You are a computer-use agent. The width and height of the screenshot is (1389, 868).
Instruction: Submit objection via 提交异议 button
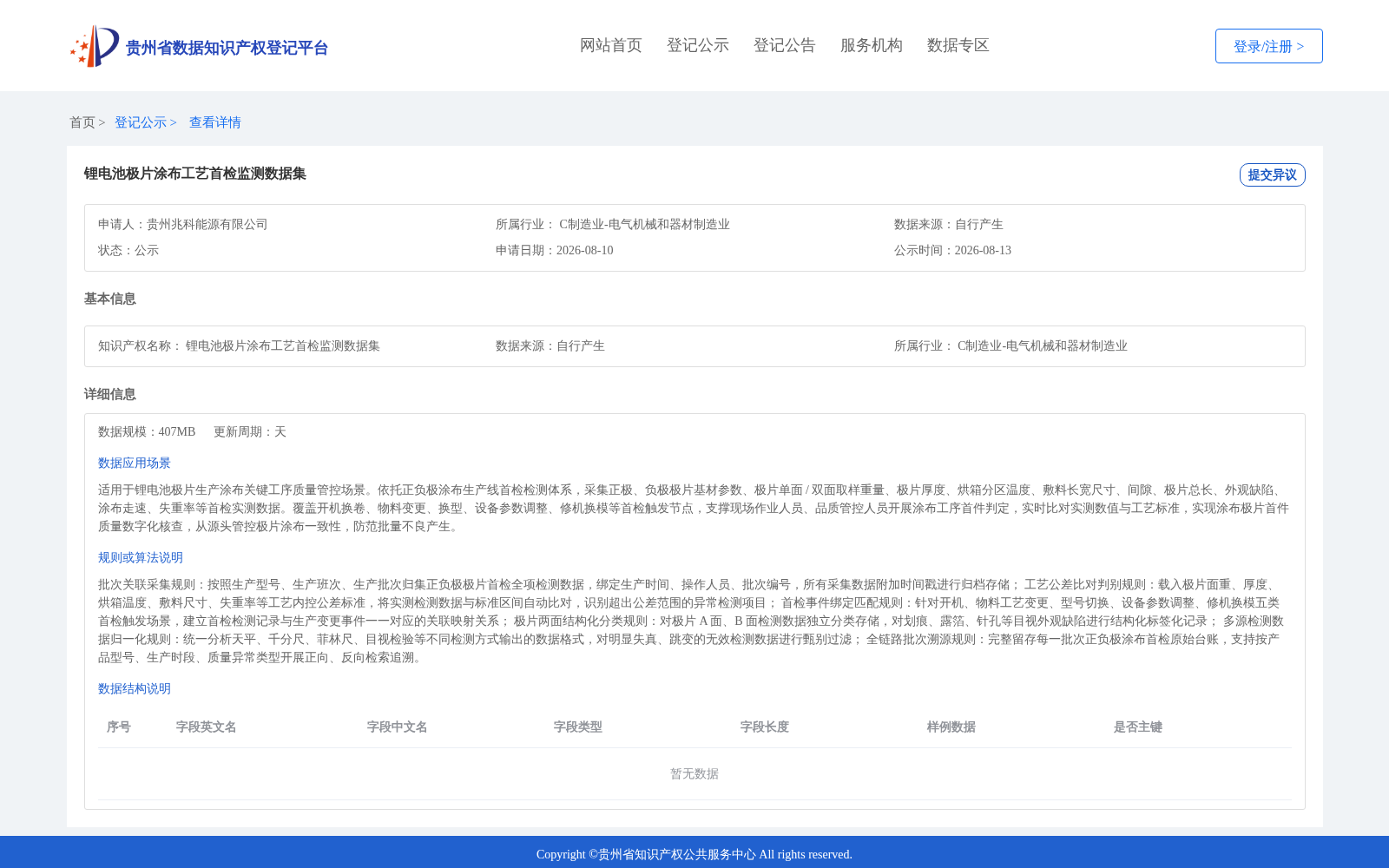(x=1272, y=174)
